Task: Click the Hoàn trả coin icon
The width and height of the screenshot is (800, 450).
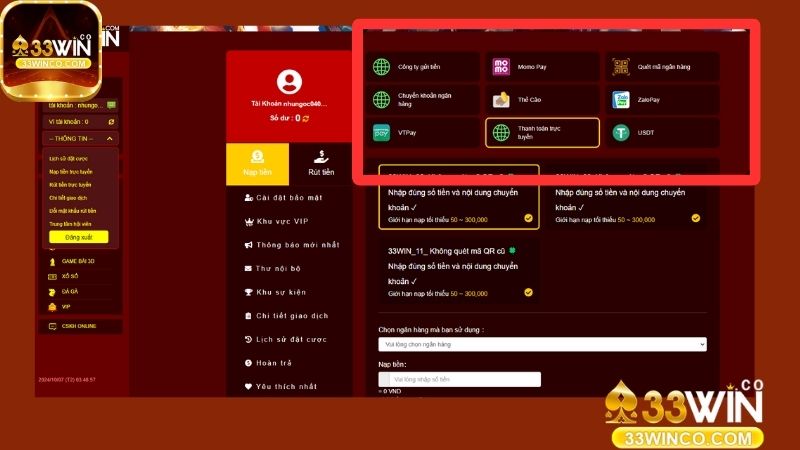Action: pyautogui.click(x=248, y=363)
